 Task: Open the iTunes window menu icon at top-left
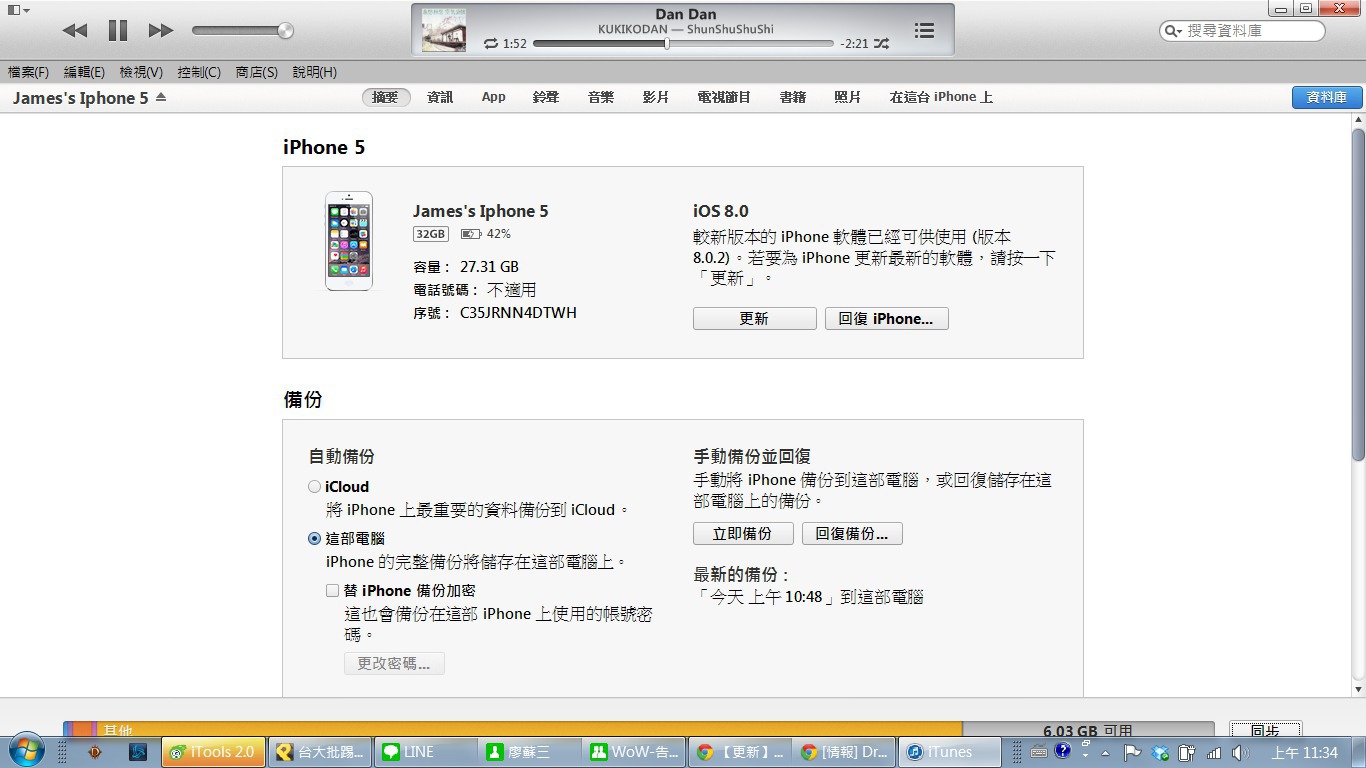click(x=18, y=10)
